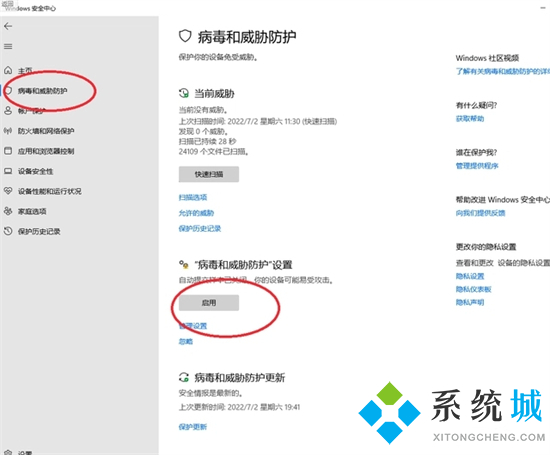Open 管理提供程序 link
The height and width of the screenshot is (455, 550).
(477, 166)
